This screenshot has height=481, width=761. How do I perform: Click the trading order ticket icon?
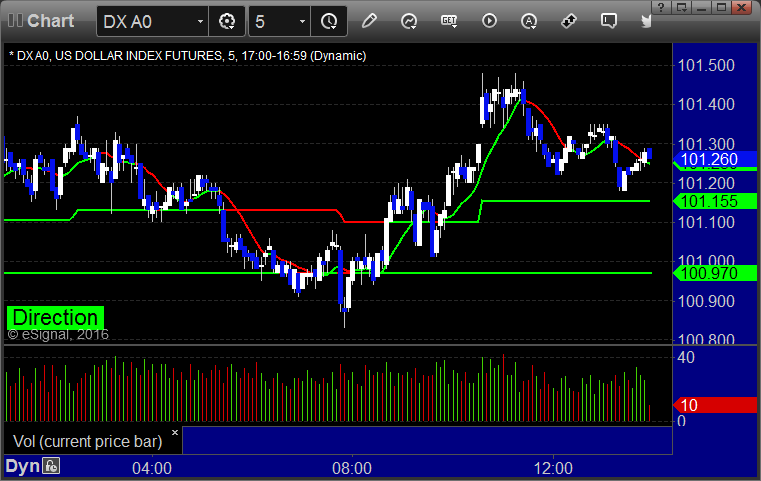tap(568, 21)
